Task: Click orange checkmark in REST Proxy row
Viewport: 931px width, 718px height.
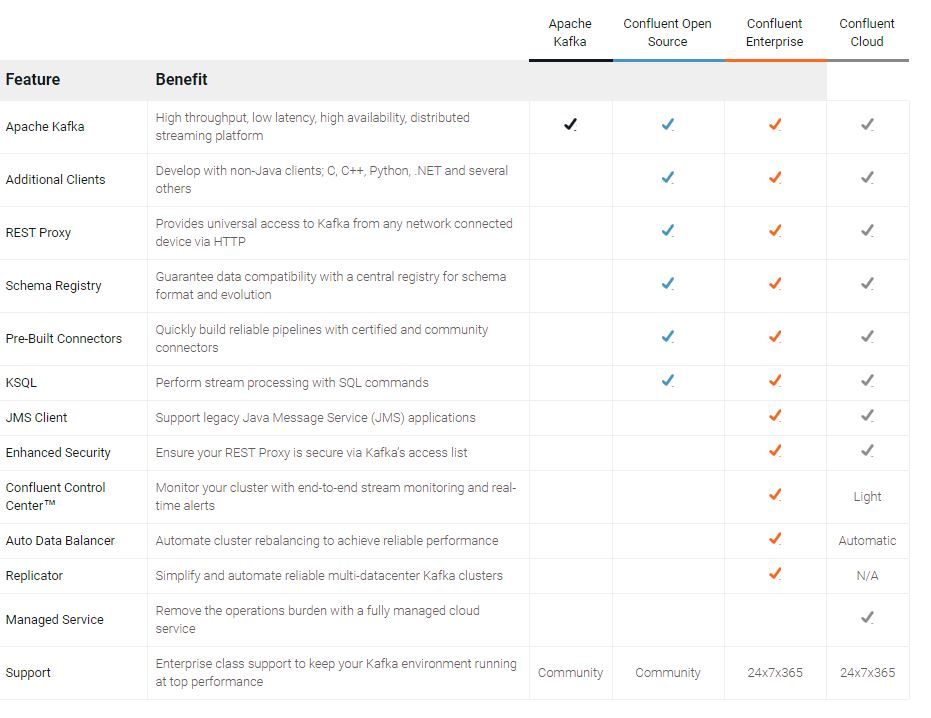Action: click(774, 231)
